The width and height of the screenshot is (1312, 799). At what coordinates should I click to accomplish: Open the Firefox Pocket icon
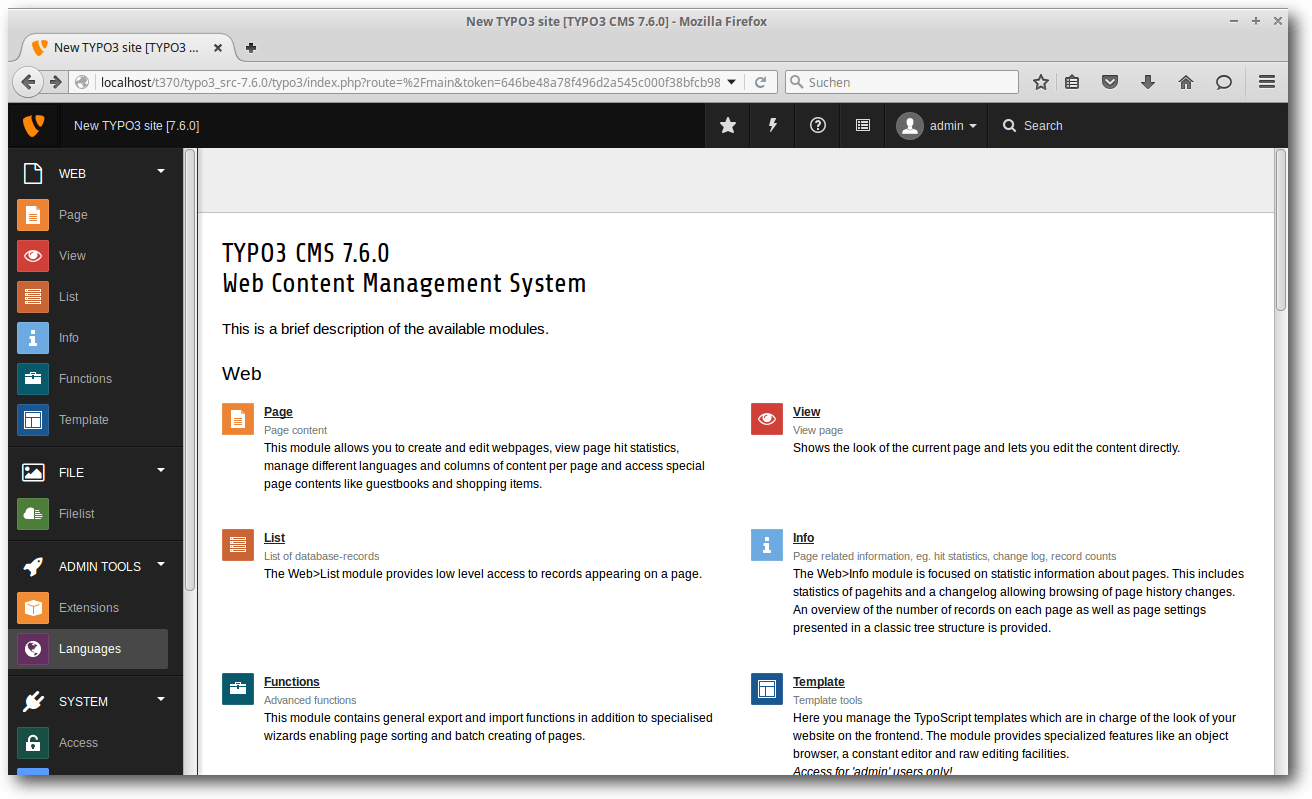click(x=1110, y=82)
